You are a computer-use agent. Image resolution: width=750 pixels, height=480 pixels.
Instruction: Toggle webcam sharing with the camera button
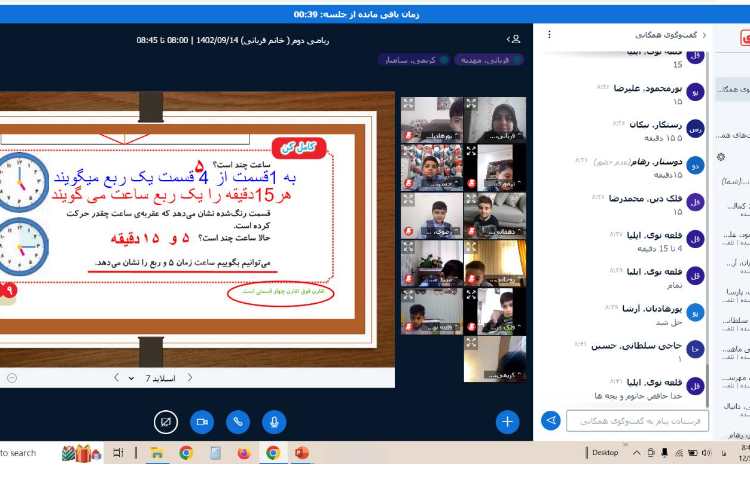(202, 422)
